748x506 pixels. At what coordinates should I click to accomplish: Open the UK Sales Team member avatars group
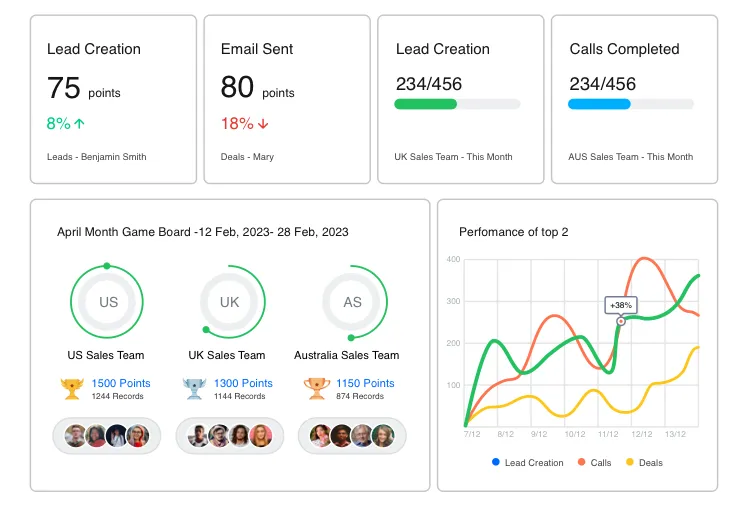pyautogui.click(x=229, y=436)
